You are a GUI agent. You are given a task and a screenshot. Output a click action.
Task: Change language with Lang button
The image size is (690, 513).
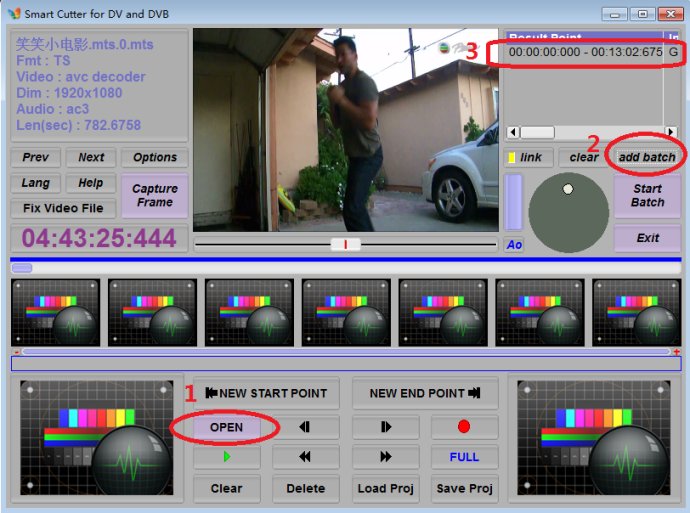pyautogui.click(x=36, y=183)
